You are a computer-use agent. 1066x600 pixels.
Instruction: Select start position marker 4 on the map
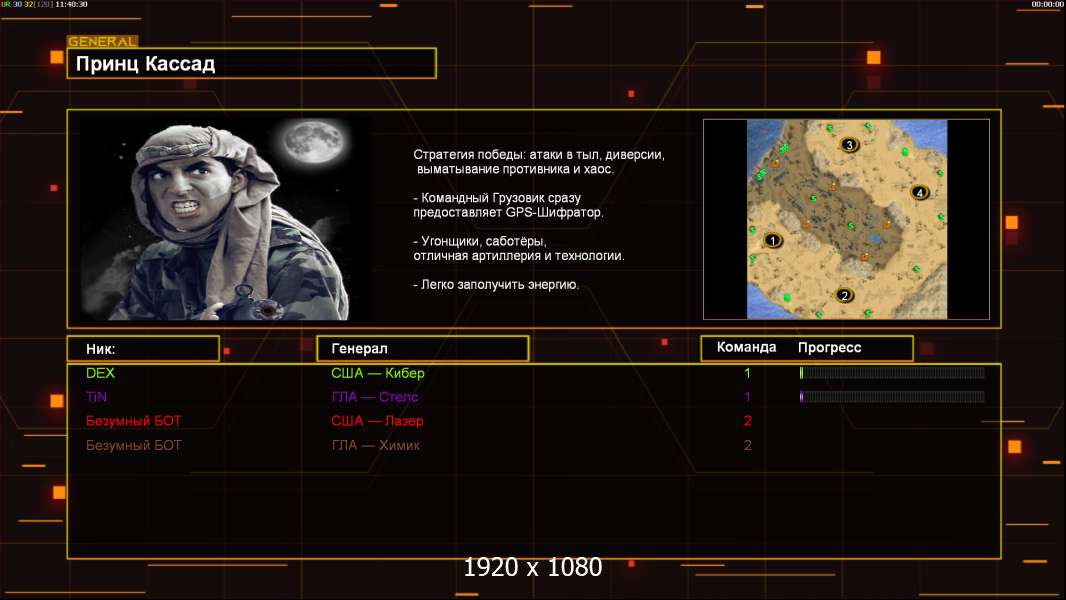pyautogui.click(x=920, y=192)
